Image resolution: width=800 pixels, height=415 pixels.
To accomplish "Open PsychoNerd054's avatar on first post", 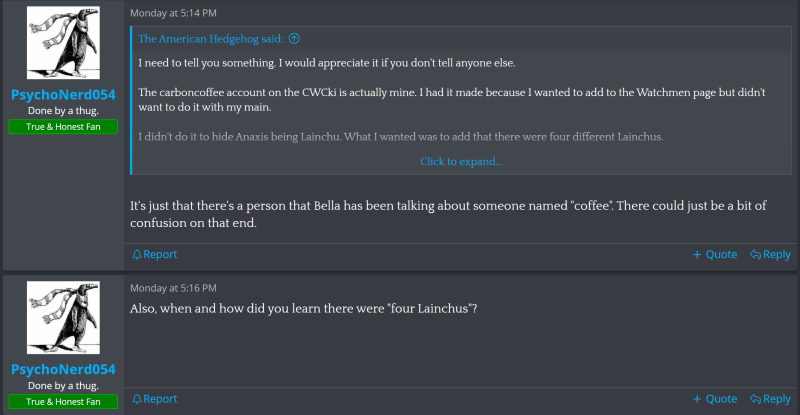I will pos(63,43).
